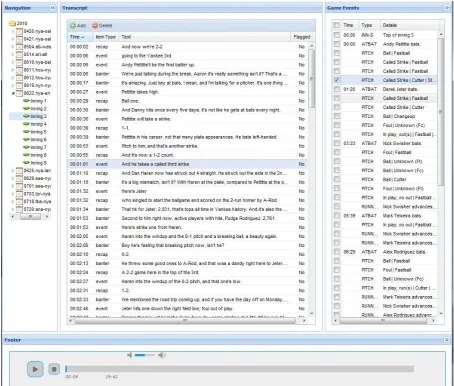Collapse the Navigation panel with its chevron icon

pyautogui.click(x=52, y=8)
